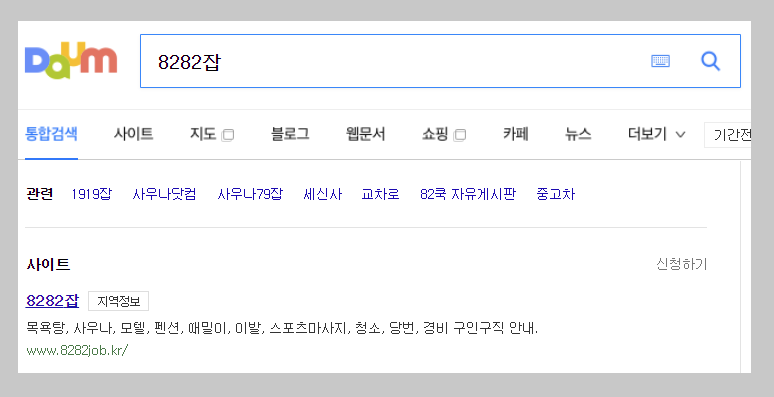The image size is (774, 397).
Task: Click related search 사우나닷컴
Action: [164, 194]
